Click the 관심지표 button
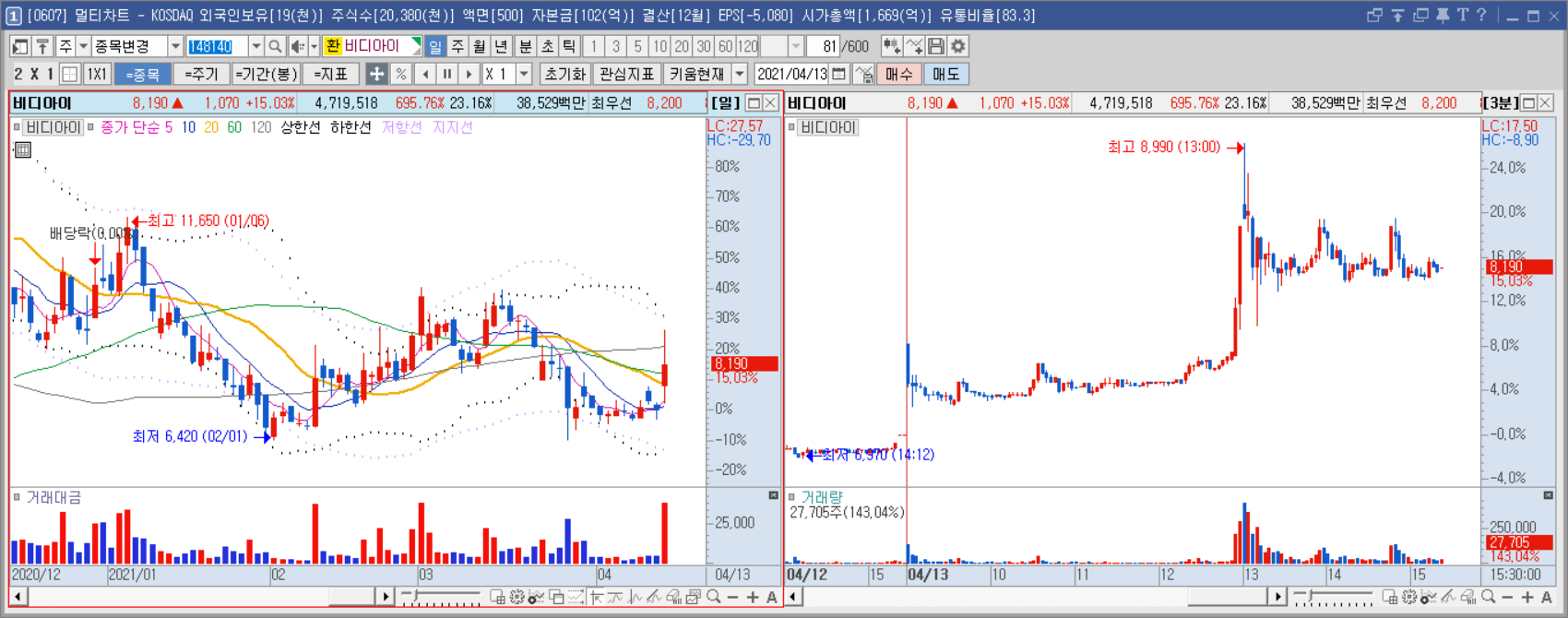Viewport: 1568px width, 618px height. pos(626,74)
